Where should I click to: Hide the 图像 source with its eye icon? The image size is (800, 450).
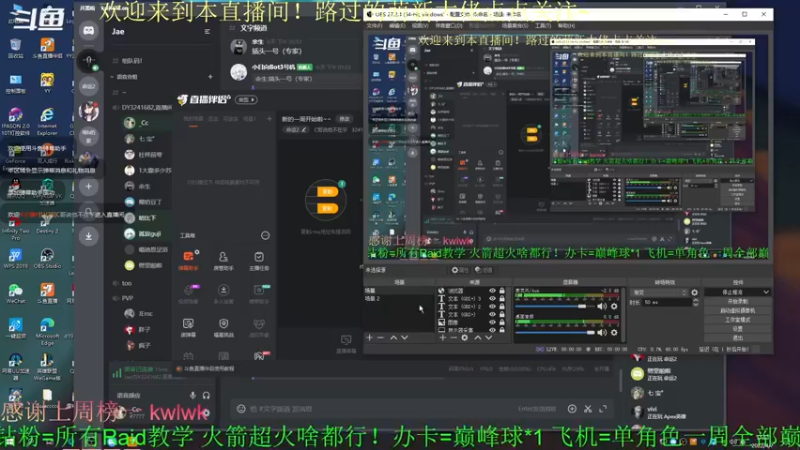[x=492, y=322]
